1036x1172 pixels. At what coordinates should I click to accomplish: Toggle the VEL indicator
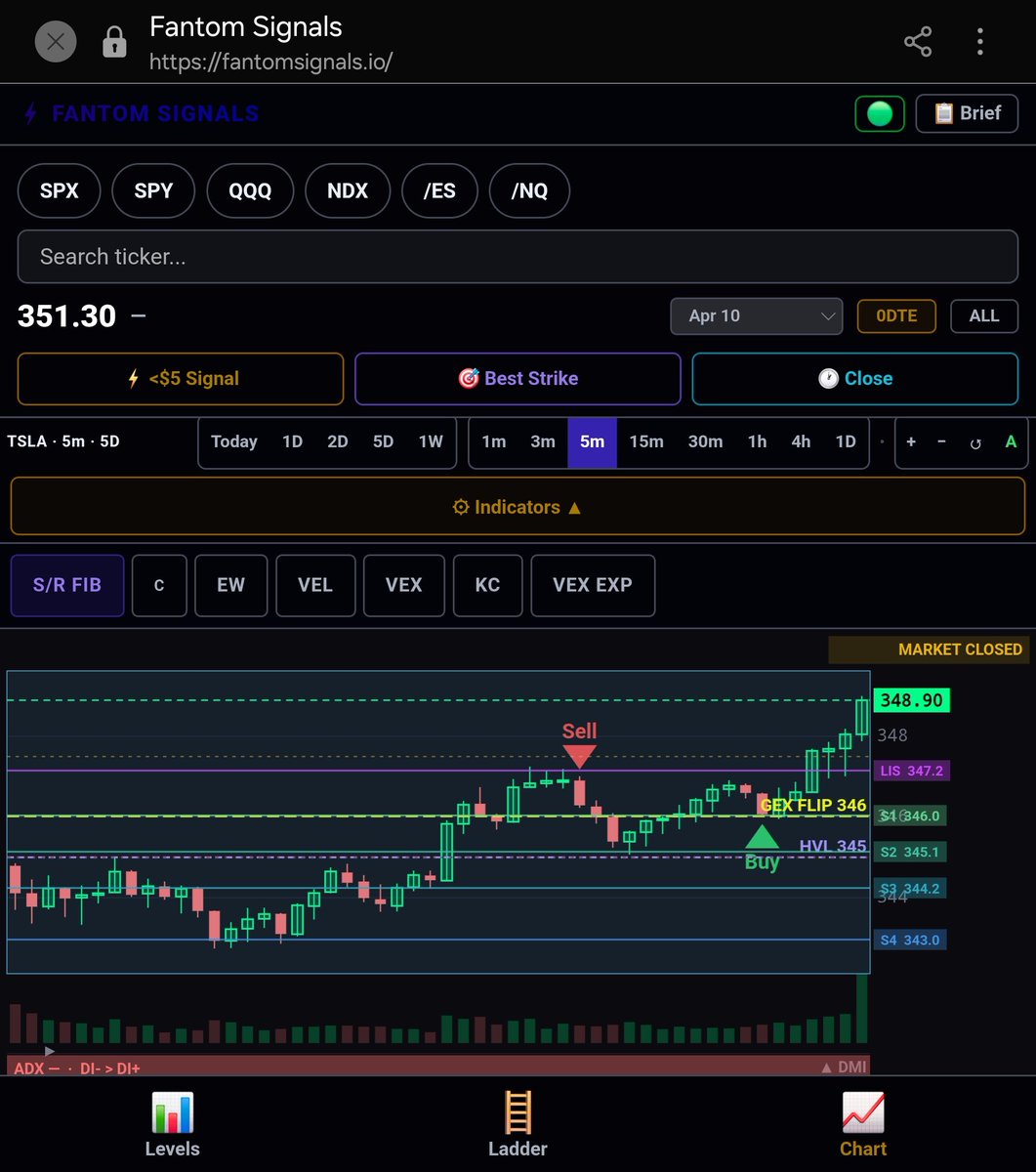tap(314, 585)
